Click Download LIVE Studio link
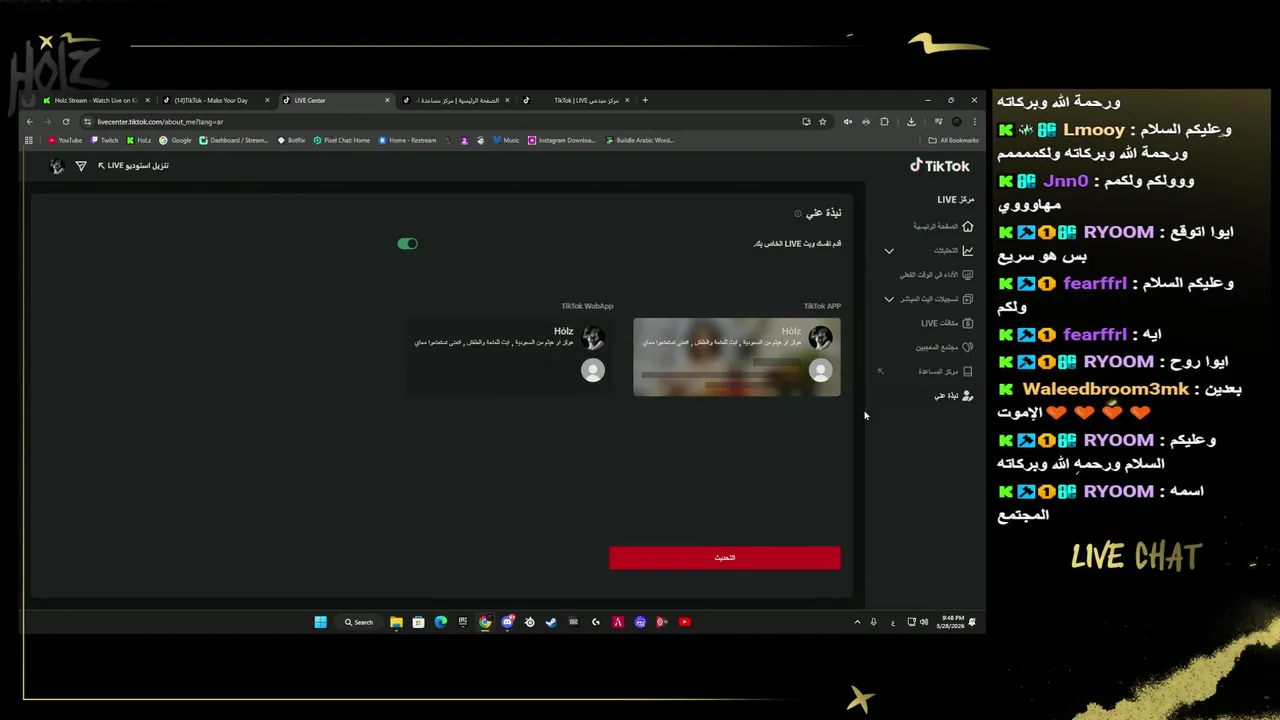Screen dimensions: 1280x720 (133, 166)
